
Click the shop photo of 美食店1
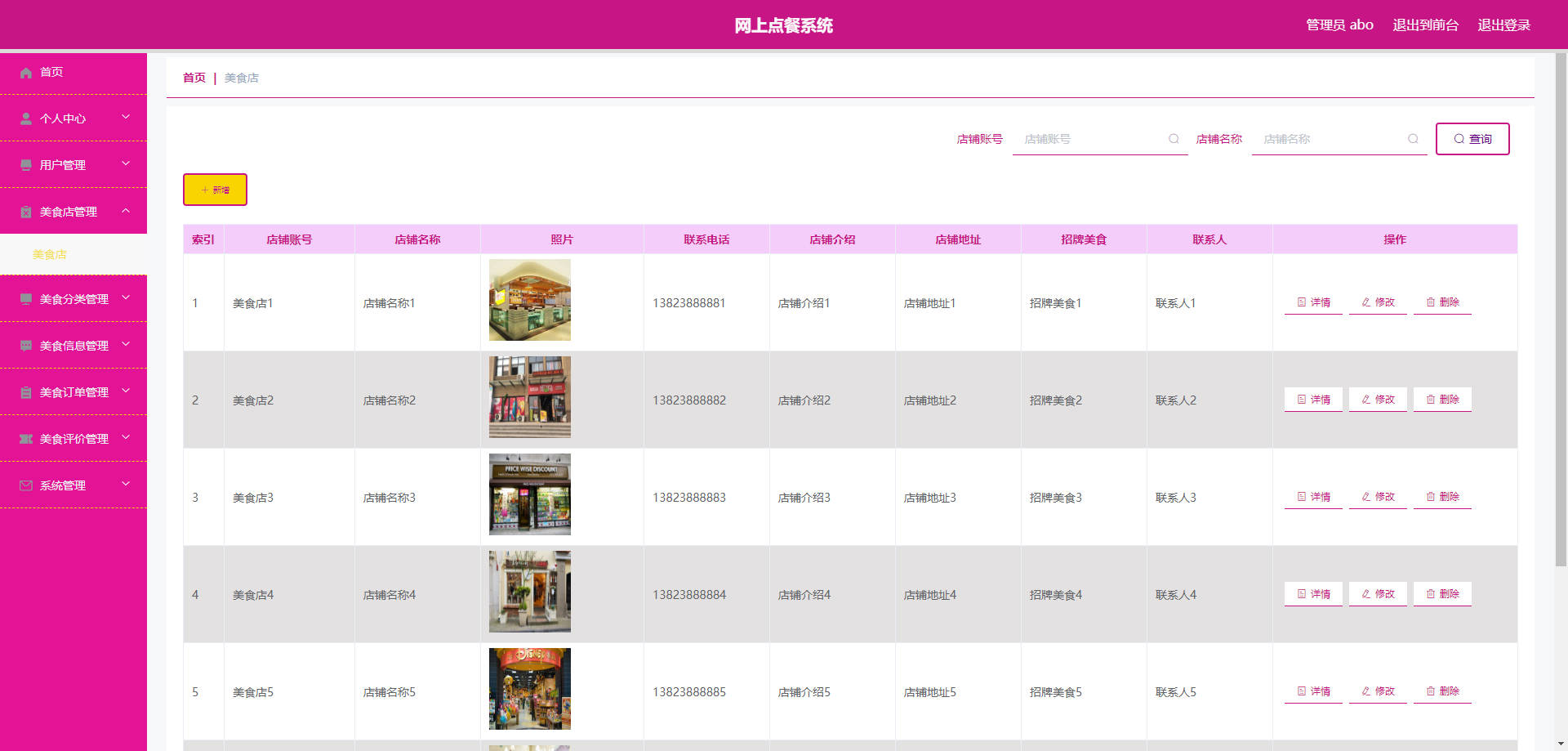tap(530, 300)
